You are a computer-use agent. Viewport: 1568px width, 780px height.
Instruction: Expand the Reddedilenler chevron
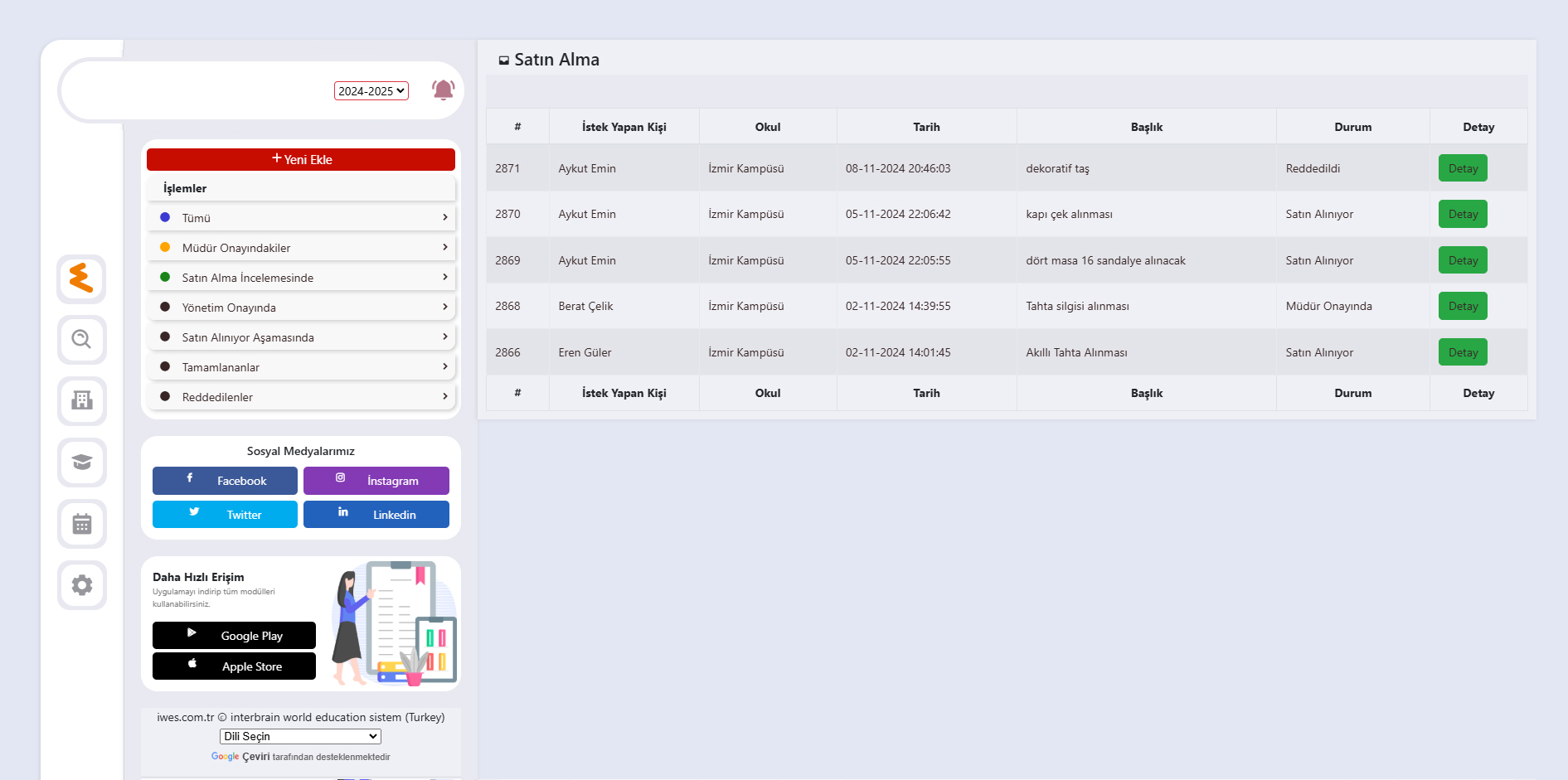click(445, 396)
